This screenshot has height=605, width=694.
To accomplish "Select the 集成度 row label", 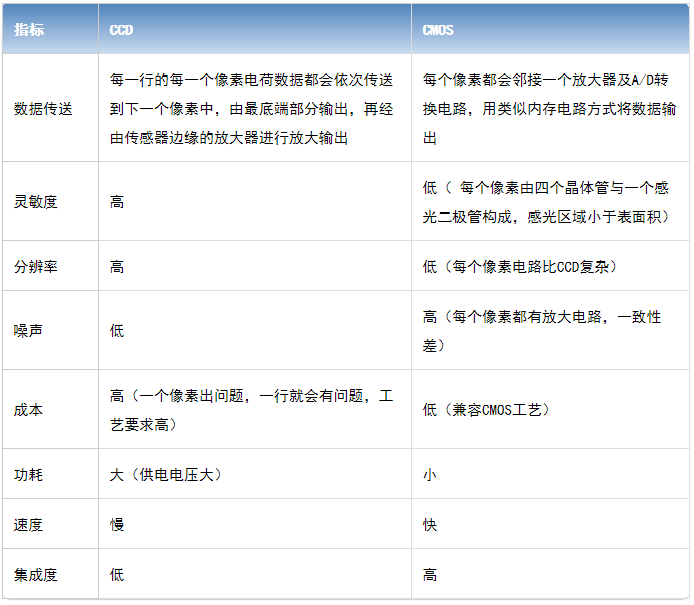I will (x=36, y=575).
